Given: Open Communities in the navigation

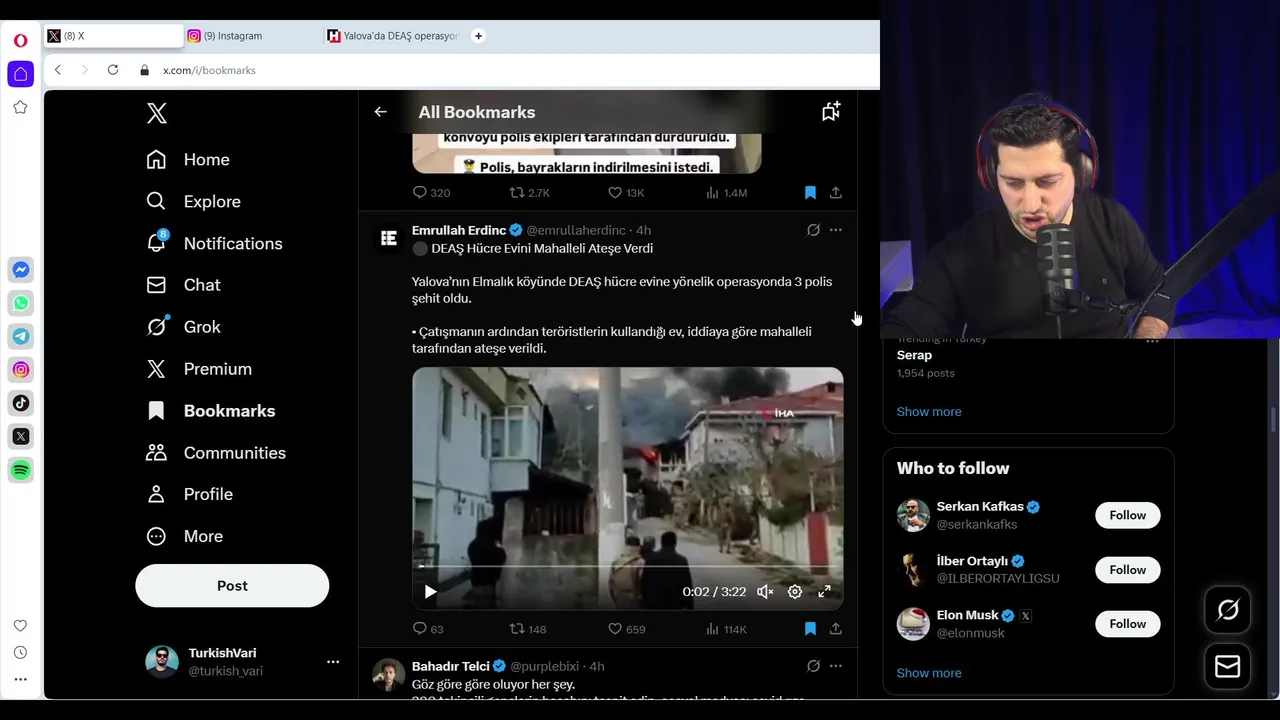Looking at the screenshot, I should click(x=216, y=453).
